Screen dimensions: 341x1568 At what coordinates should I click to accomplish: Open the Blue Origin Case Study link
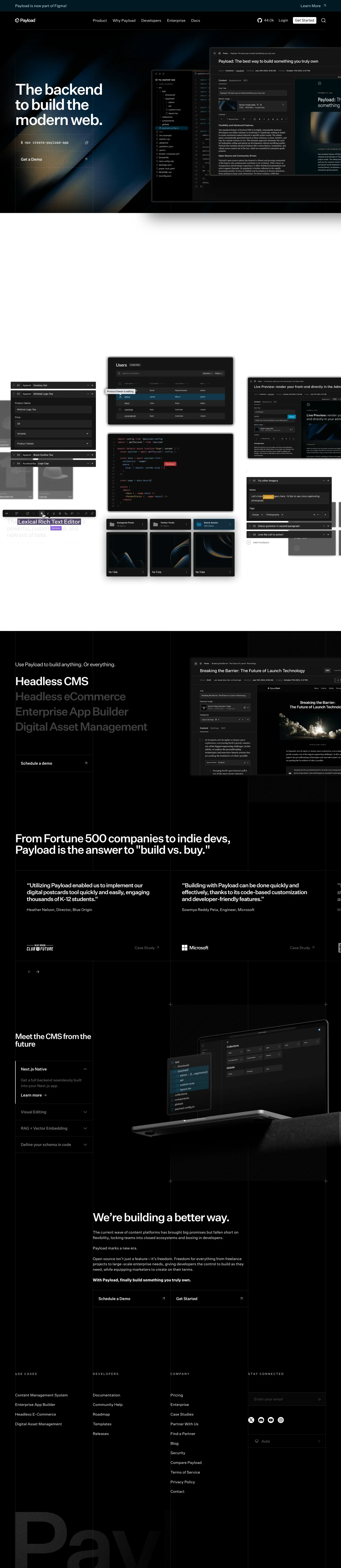[x=147, y=948]
